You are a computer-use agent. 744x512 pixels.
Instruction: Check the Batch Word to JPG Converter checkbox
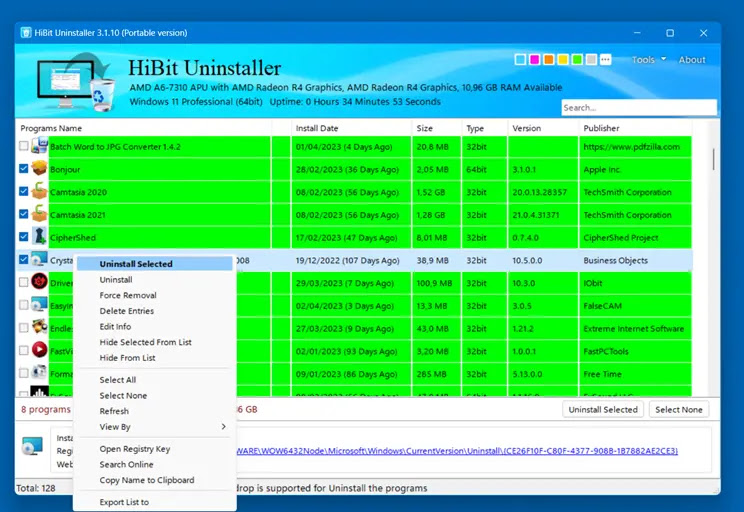point(23,146)
